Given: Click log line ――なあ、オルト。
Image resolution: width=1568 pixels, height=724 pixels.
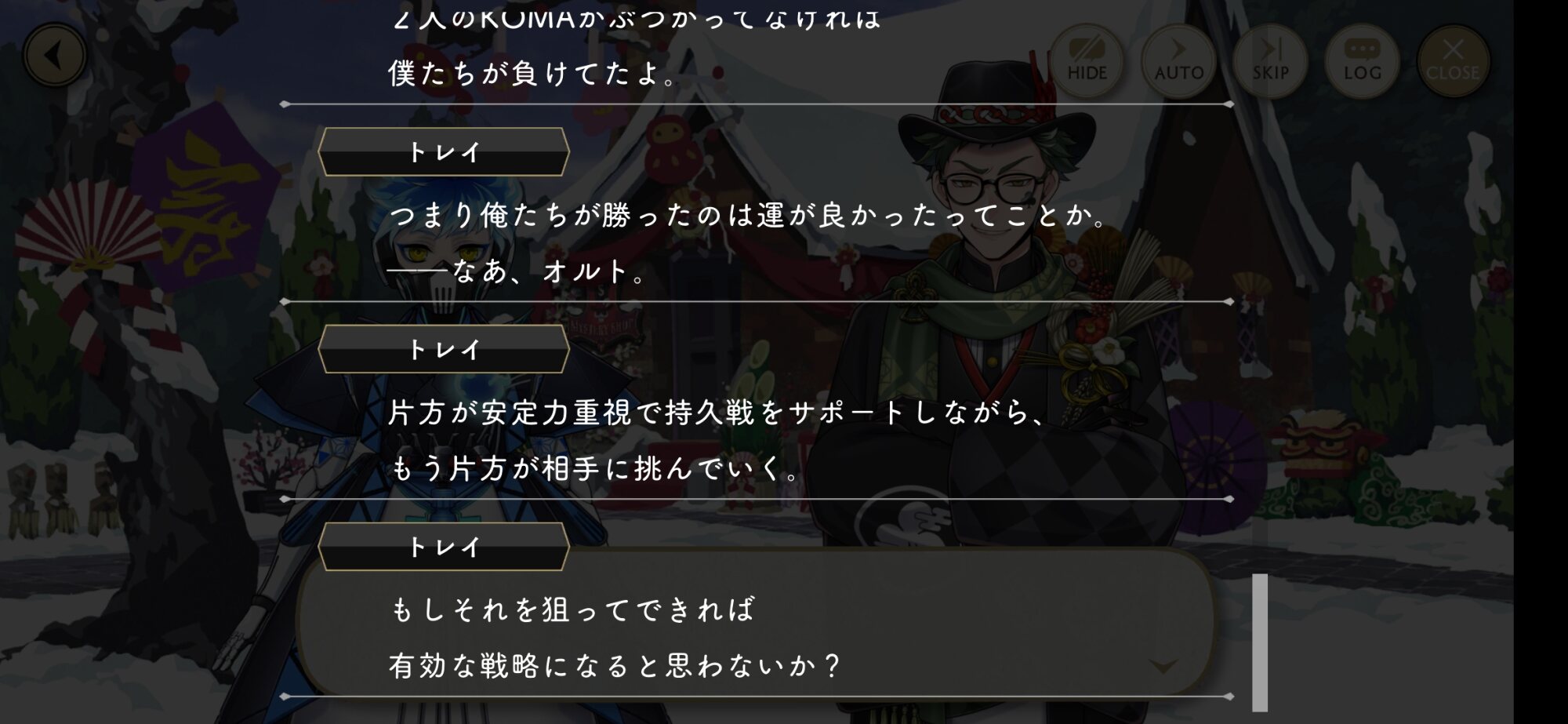Looking at the screenshot, I should point(517,271).
